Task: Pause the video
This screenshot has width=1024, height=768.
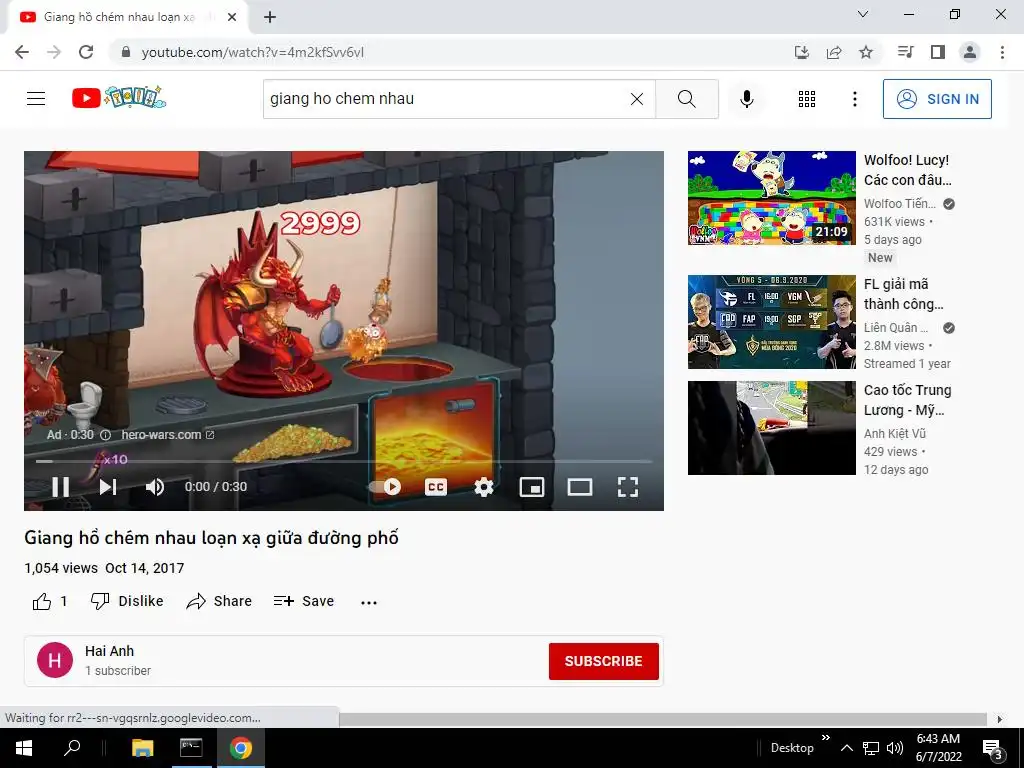Action: pyautogui.click(x=60, y=487)
